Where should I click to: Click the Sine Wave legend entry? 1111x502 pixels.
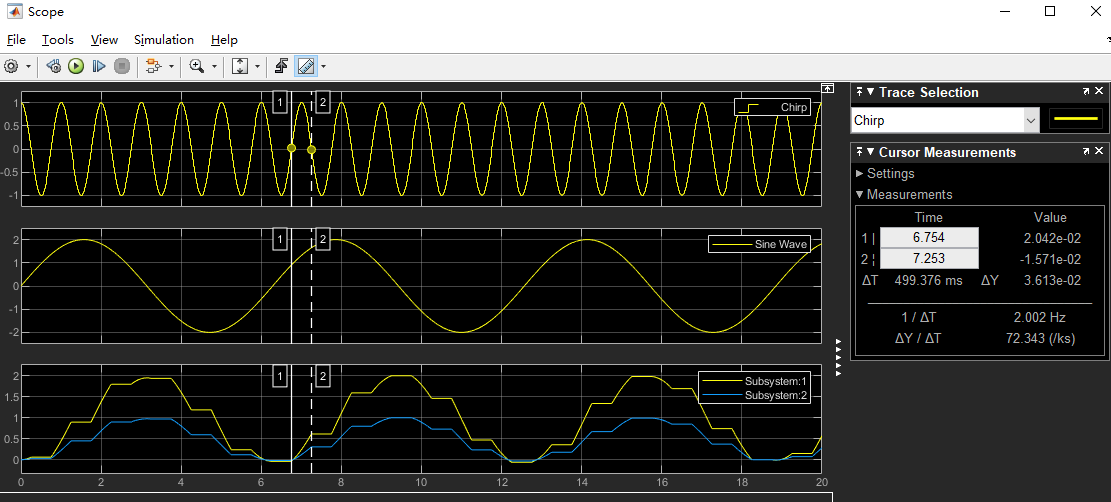pyautogui.click(x=759, y=244)
